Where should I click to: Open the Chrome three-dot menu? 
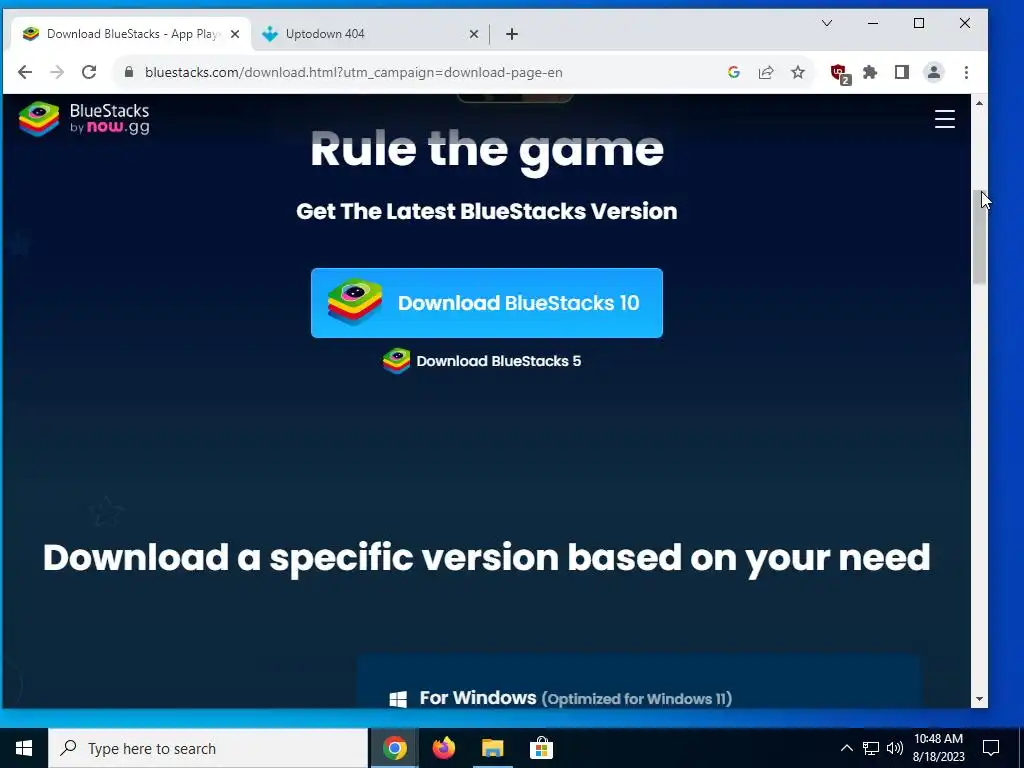[966, 72]
